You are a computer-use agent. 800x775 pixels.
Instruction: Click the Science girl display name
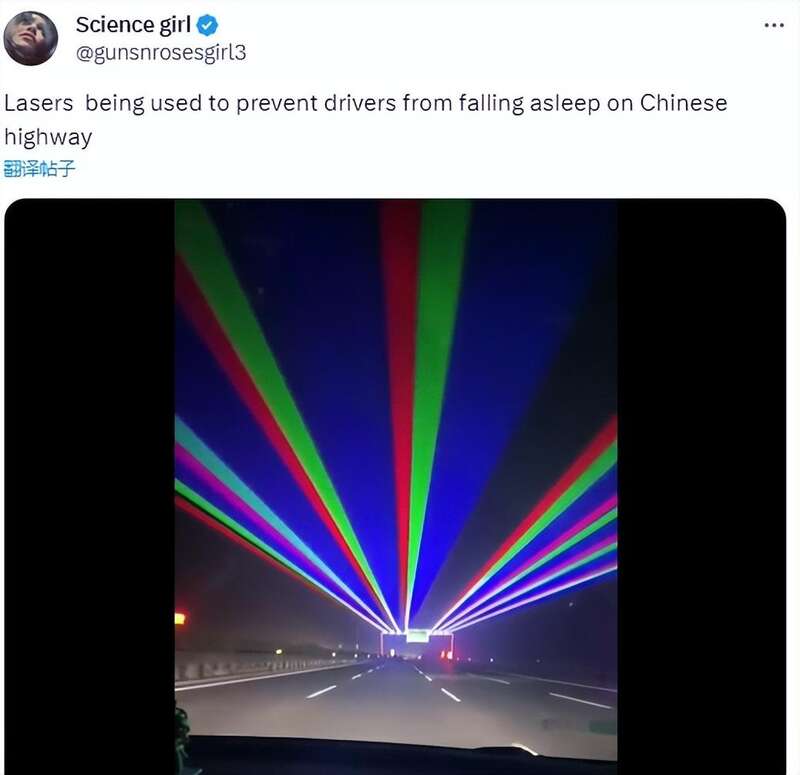coord(133,25)
